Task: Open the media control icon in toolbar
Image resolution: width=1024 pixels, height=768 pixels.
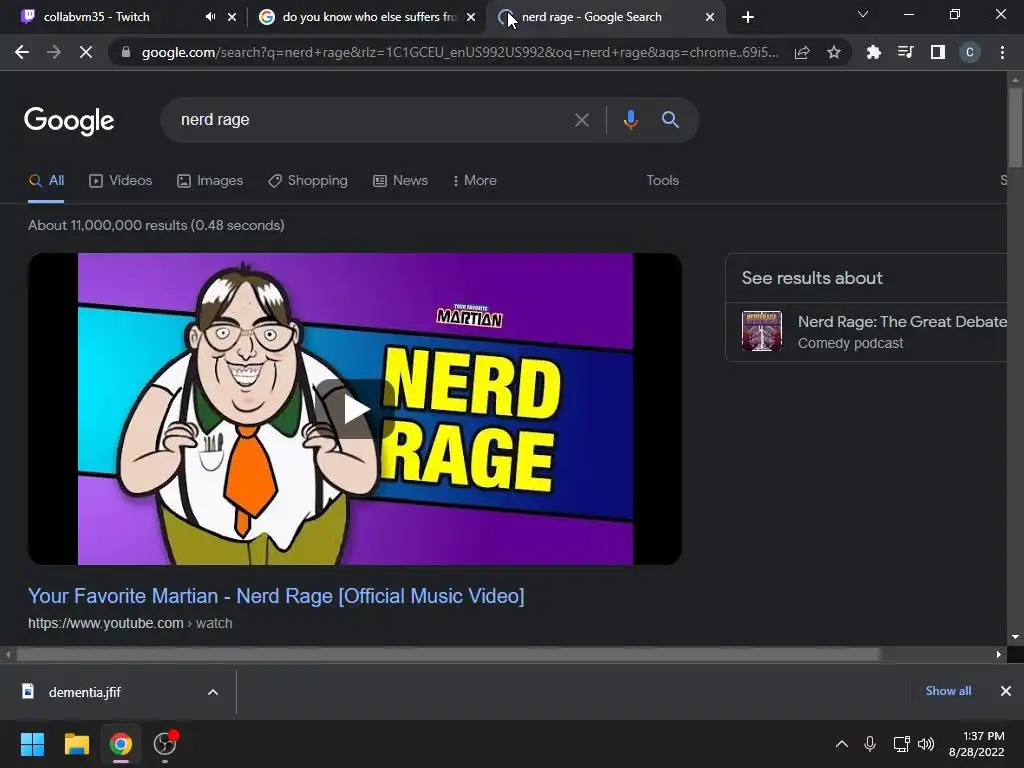Action: pyautogui.click(x=905, y=52)
